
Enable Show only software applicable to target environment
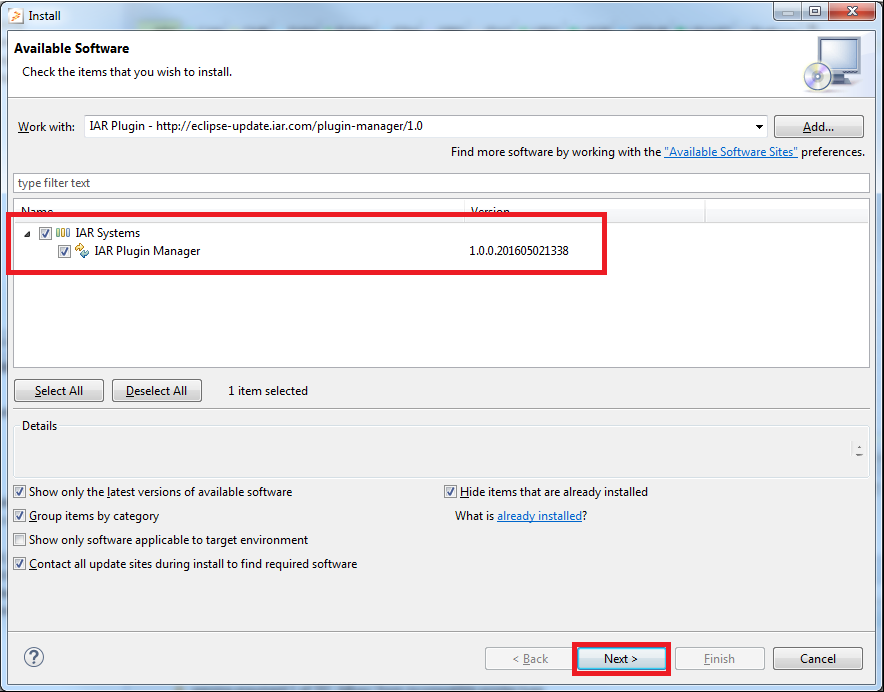coord(20,540)
